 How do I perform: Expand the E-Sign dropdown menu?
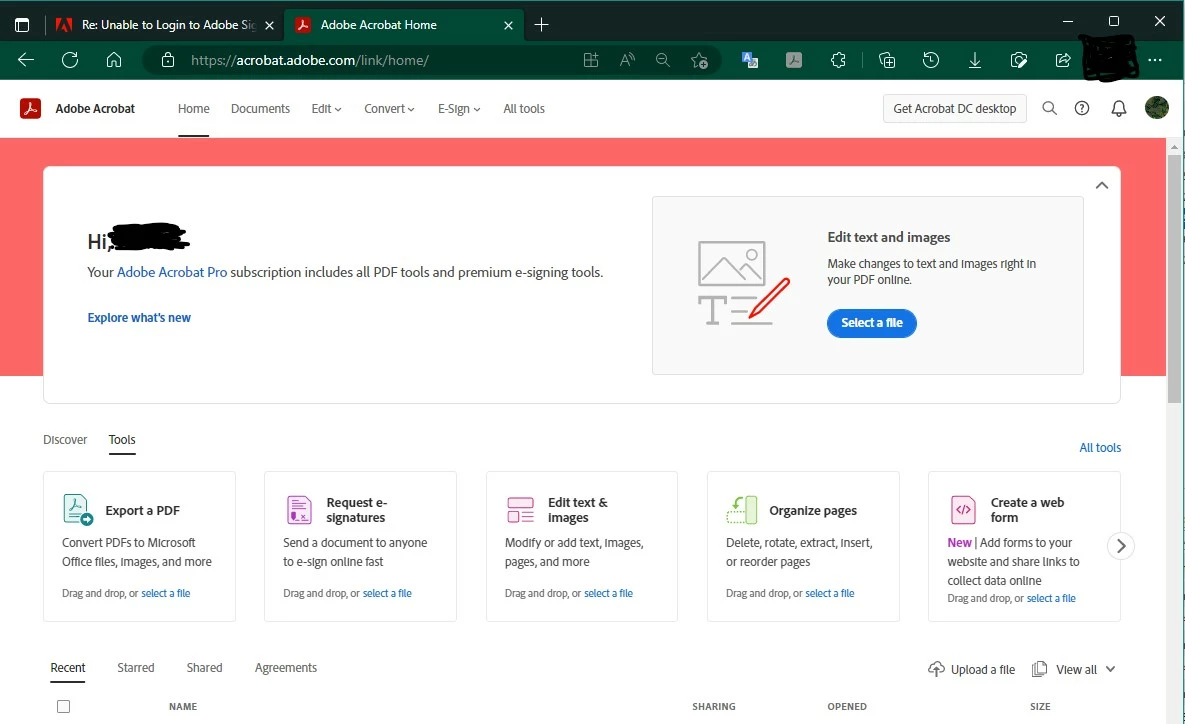pyautogui.click(x=459, y=109)
